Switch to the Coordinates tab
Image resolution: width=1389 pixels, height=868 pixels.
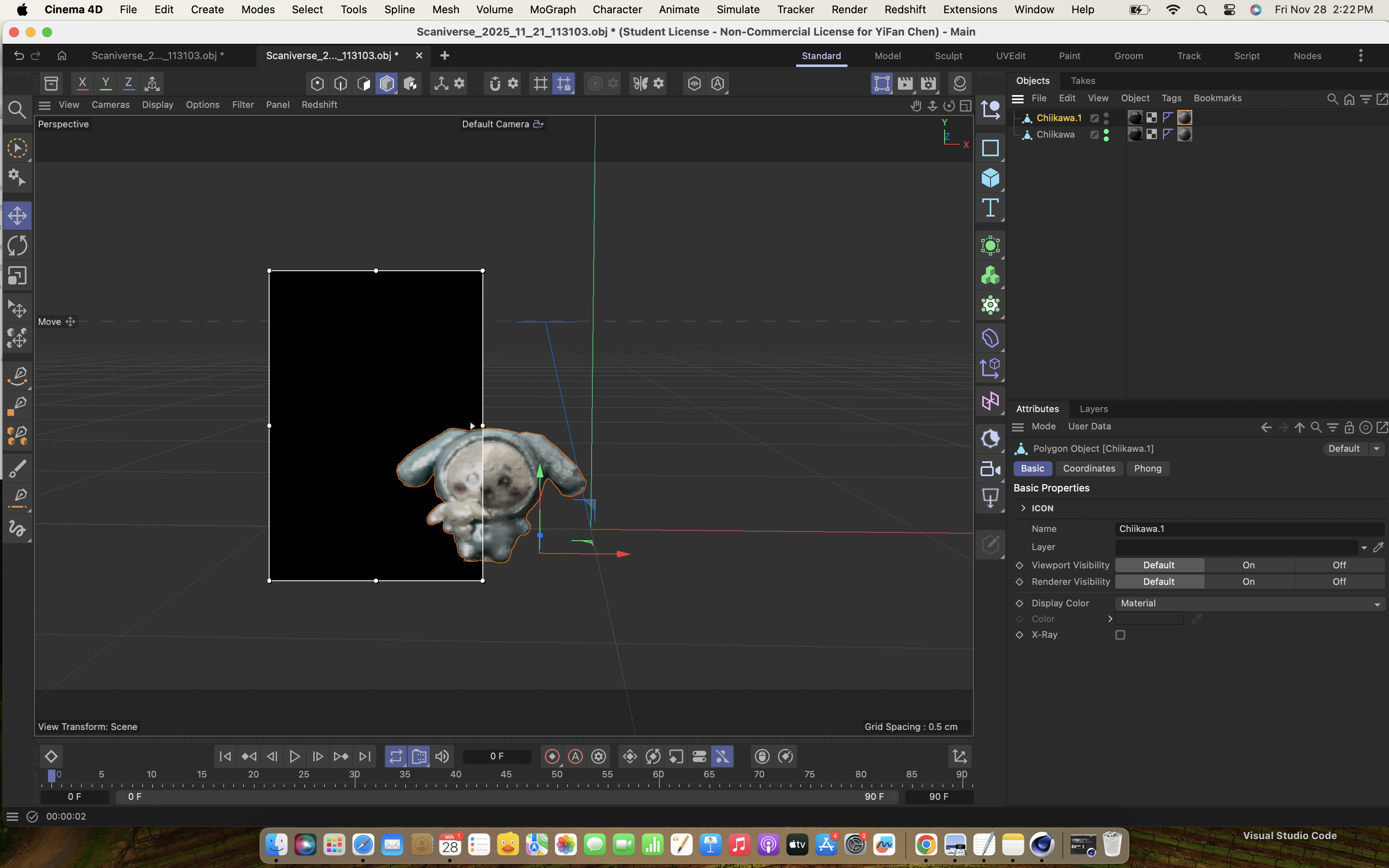pyautogui.click(x=1088, y=468)
